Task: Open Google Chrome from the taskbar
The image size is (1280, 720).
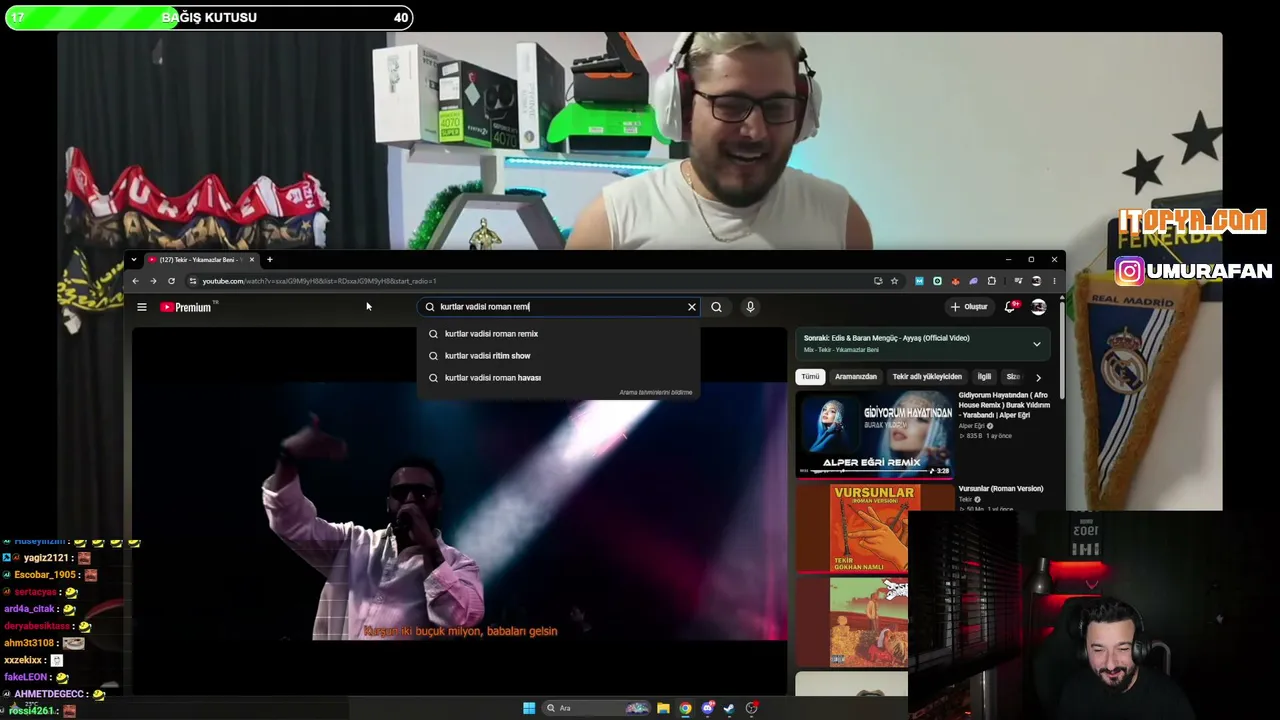Action: pyautogui.click(x=685, y=708)
